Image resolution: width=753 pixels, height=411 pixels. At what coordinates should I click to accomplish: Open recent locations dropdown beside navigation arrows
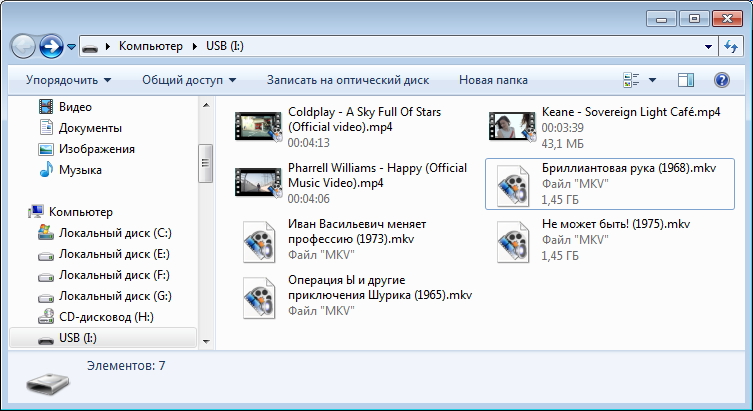(72, 47)
